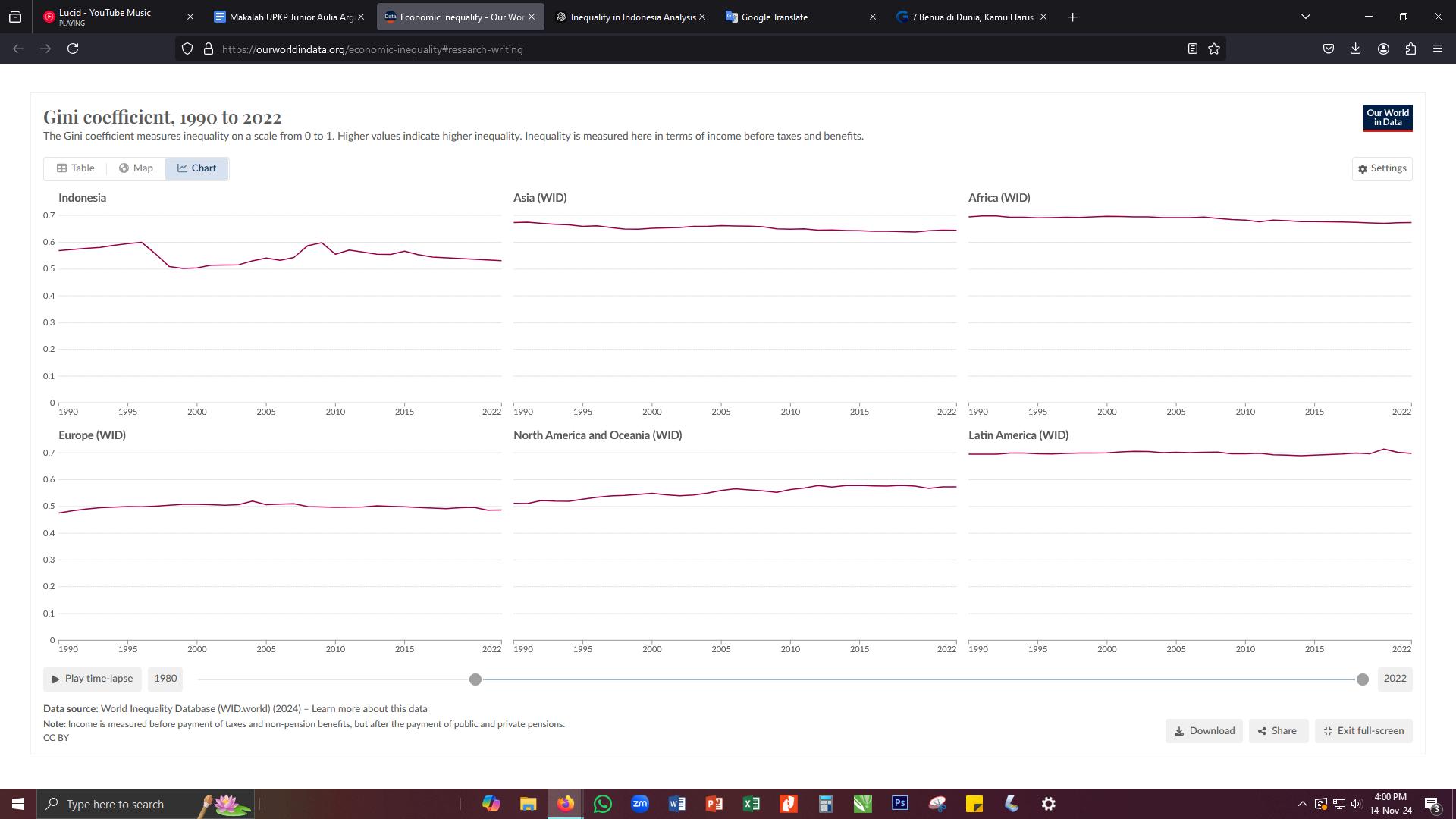
Task: Open Firefox account profile icon
Action: coord(1383,49)
